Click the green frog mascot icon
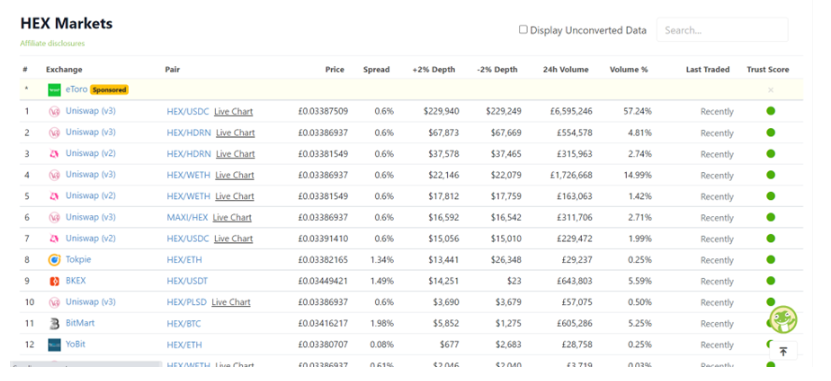 783,320
